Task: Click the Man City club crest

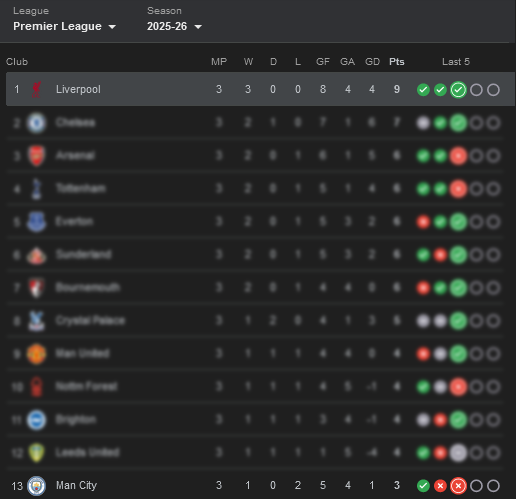Action: pyautogui.click(x=36, y=486)
